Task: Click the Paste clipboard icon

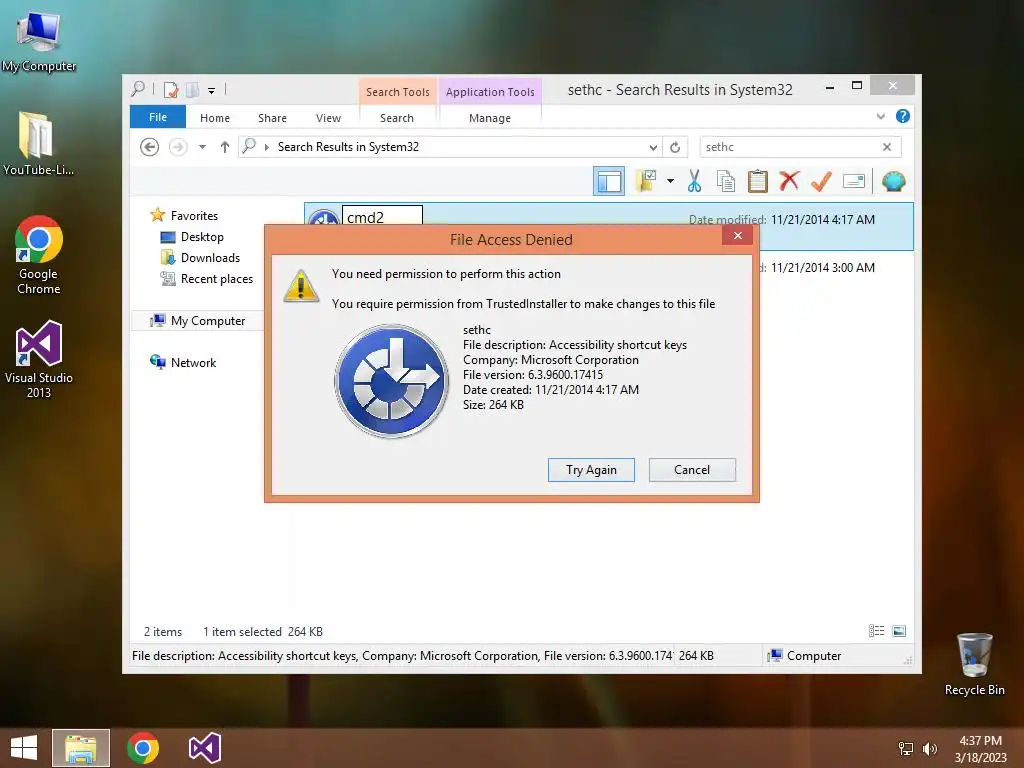Action: 758,181
